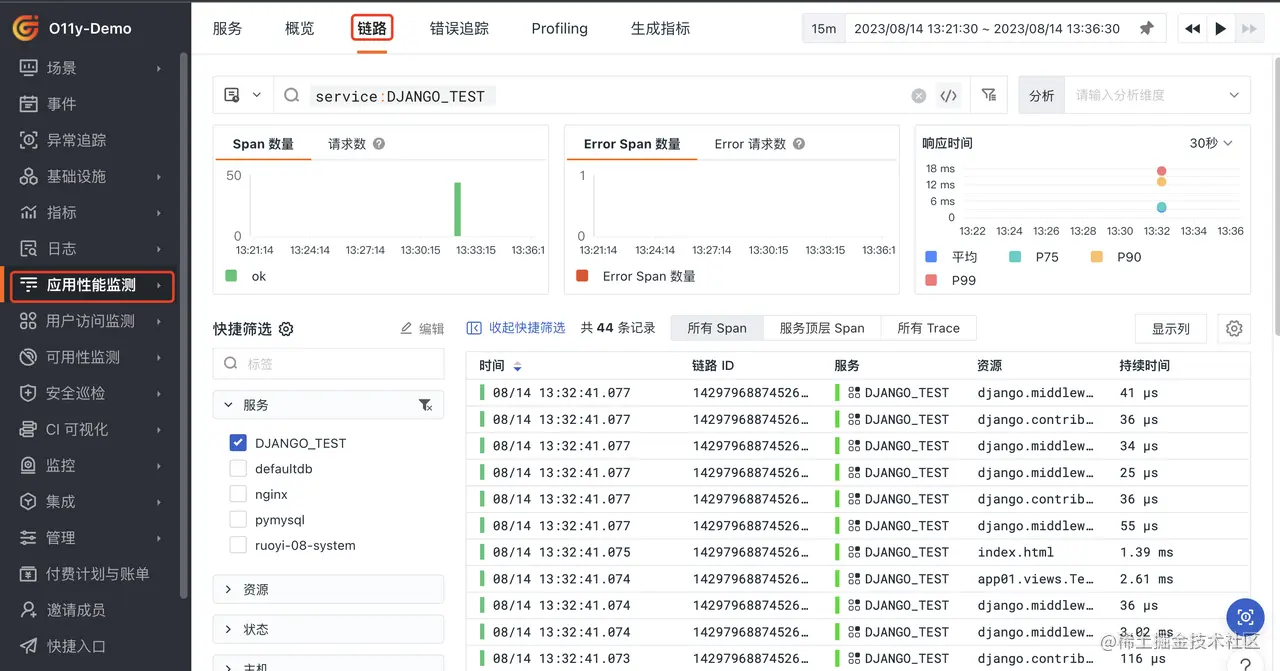The image size is (1280, 671).
Task: Clear the search query with X icon
Action: (x=919, y=96)
